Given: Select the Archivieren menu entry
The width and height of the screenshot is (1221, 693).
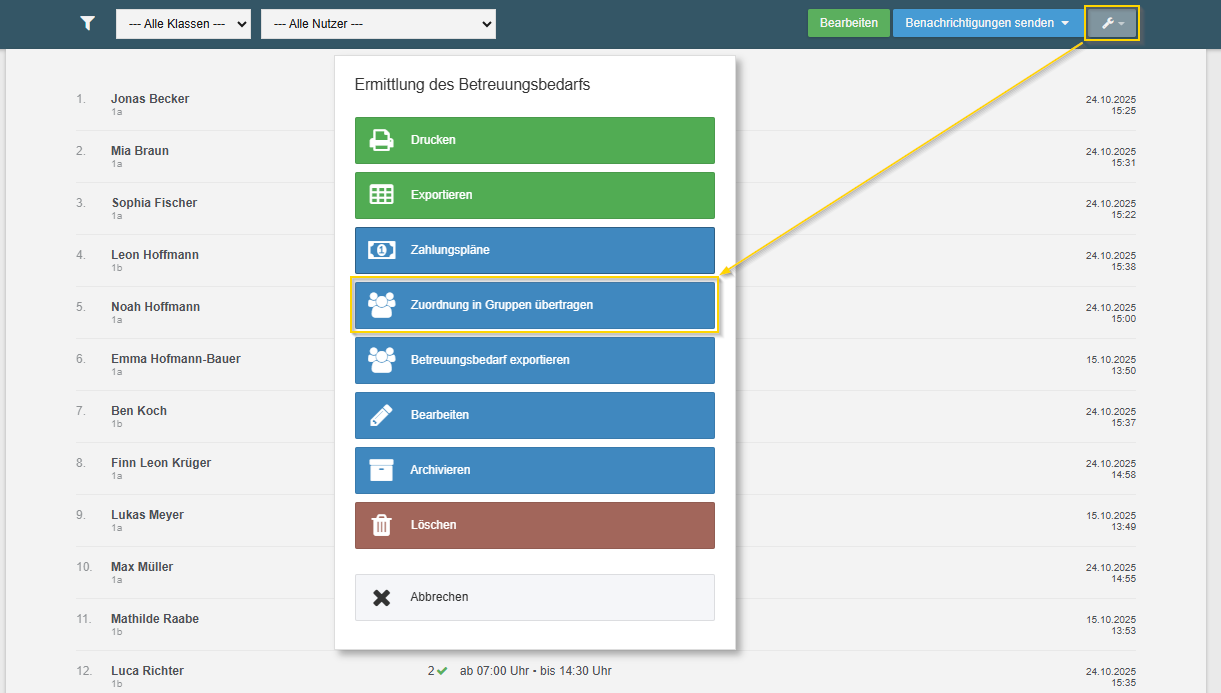Looking at the screenshot, I should (x=534, y=470).
